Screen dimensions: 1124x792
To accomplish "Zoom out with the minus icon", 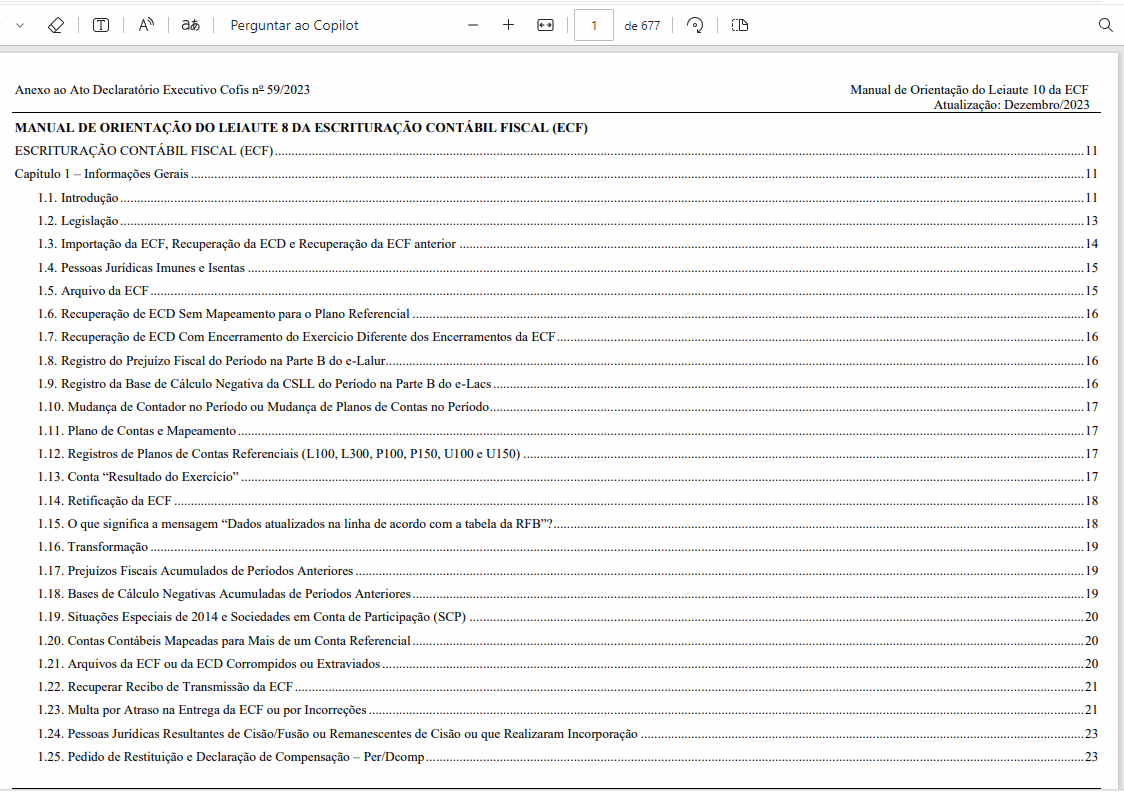I will point(472,25).
